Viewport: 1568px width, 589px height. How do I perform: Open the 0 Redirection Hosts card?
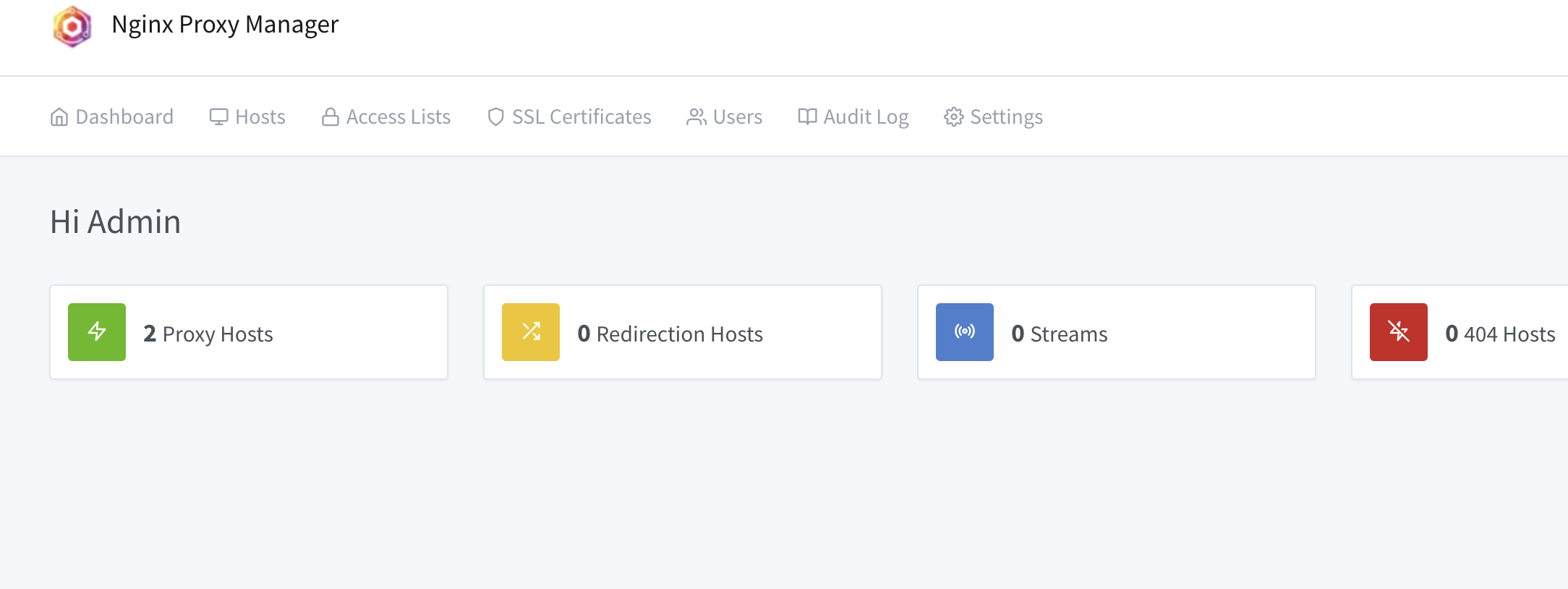click(x=683, y=332)
